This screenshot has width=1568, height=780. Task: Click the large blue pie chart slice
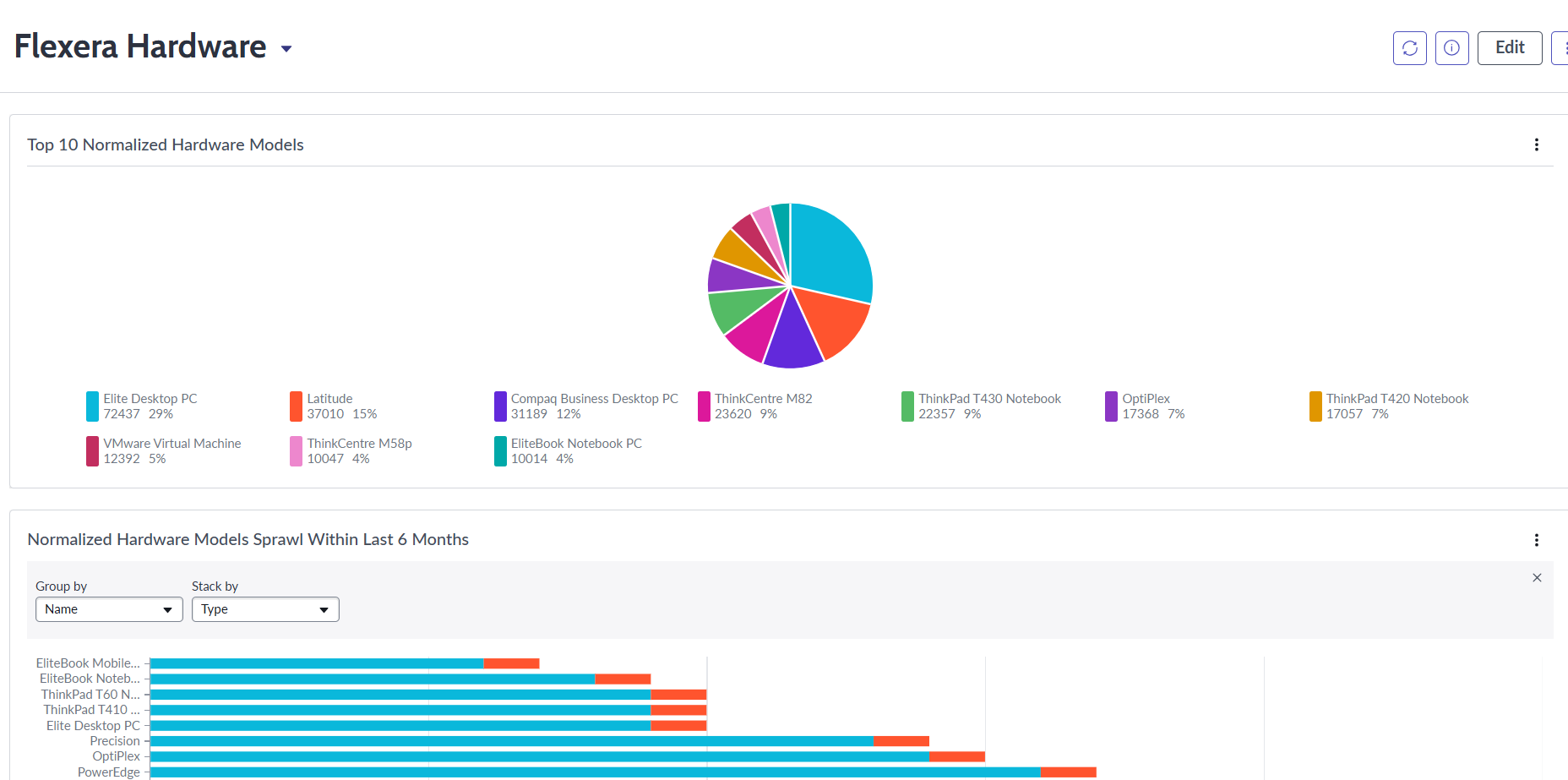pos(832,249)
